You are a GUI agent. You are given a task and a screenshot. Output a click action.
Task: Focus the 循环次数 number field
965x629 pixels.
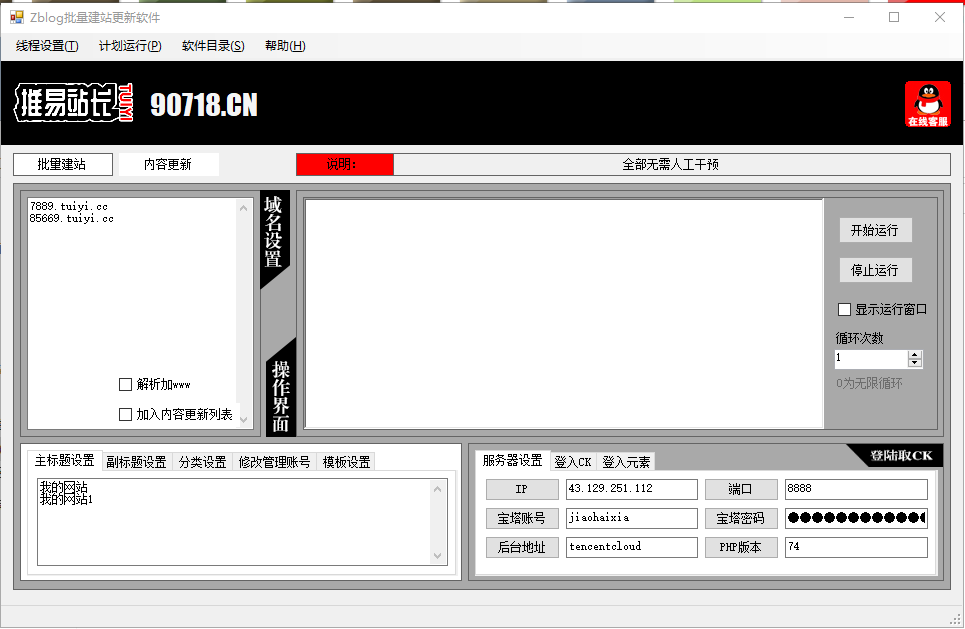tap(871, 359)
